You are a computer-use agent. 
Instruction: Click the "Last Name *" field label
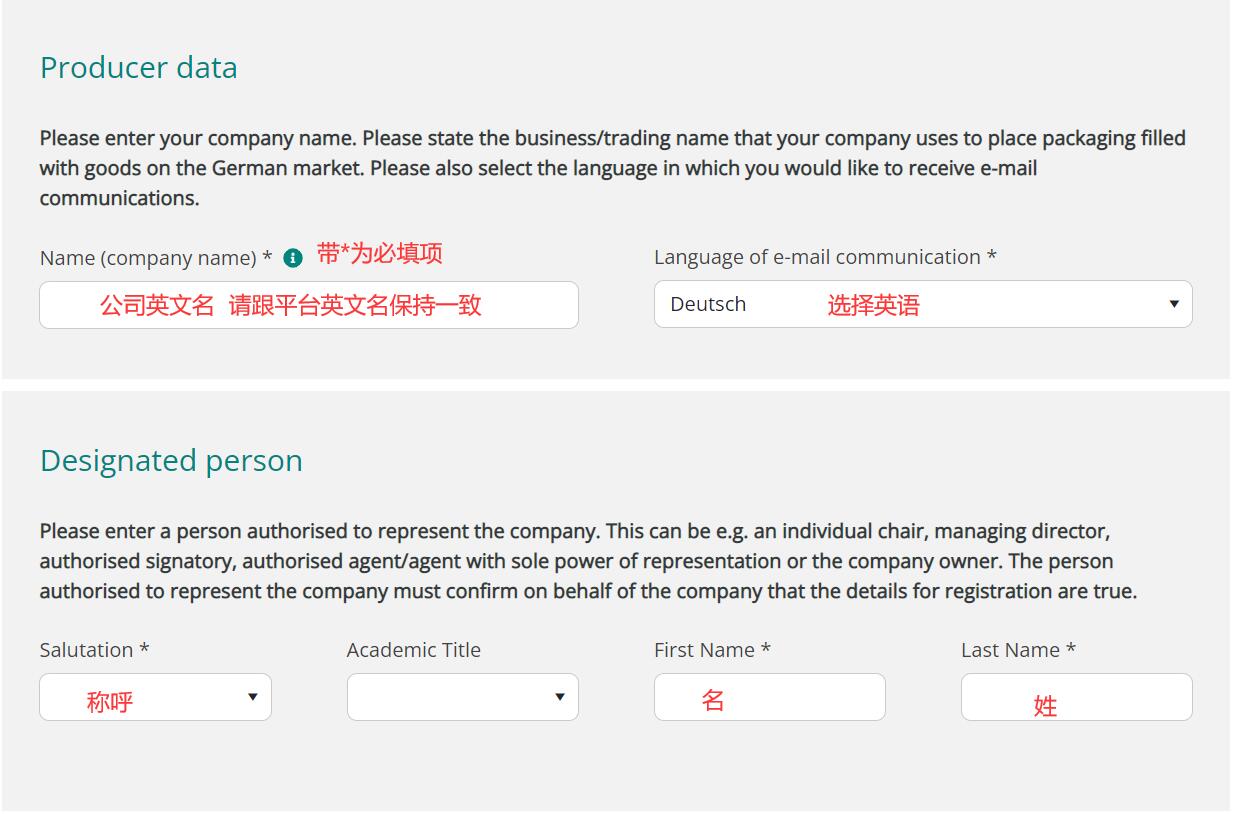[1018, 650]
